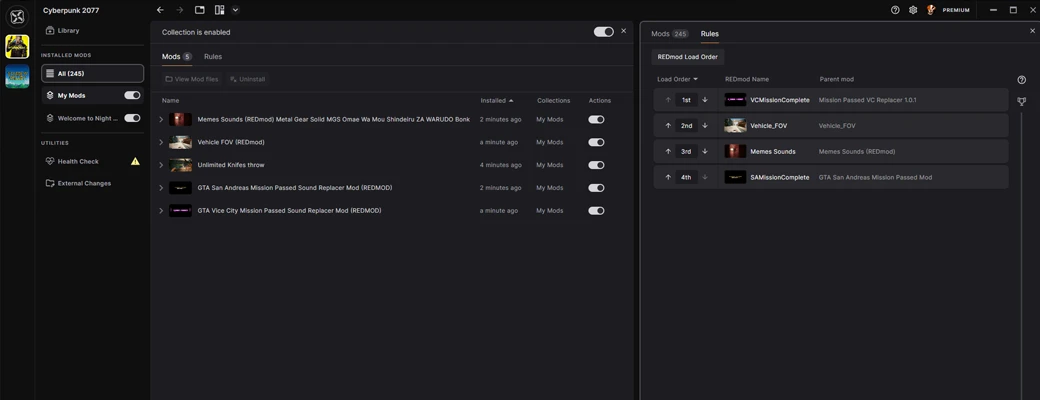Move Vehicle_FOV down in load order

click(x=705, y=125)
